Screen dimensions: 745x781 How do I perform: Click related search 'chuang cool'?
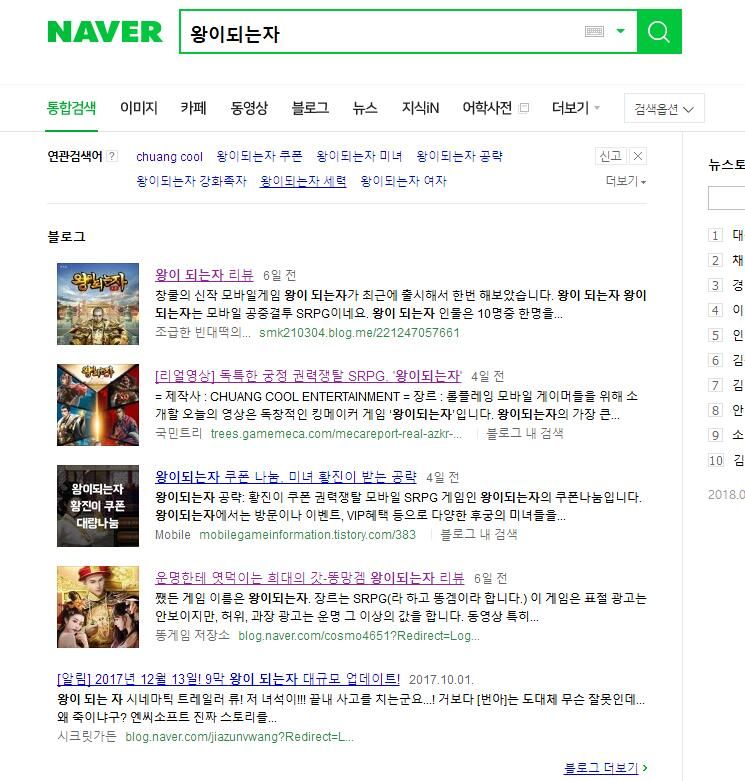[169, 156]
